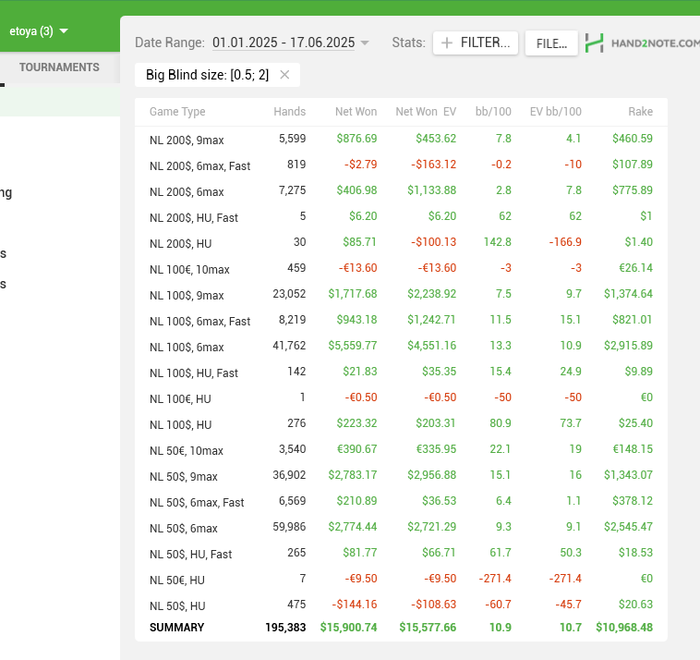Click the Big Blind size filter text
The image size is (700, 660).
pos(207,74)
